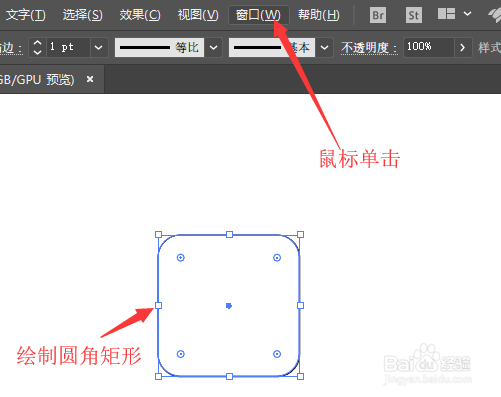This screenshot has height=397, width=501.
Task: Click the bottom-center bounding box handle
Action: (x=229, y=376)
